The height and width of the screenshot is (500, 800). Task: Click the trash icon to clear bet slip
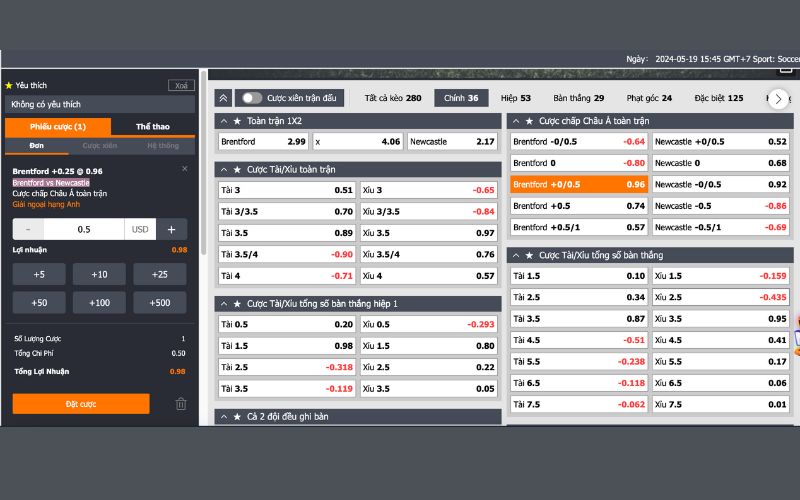pyautogui.click(x=181, y=404)
